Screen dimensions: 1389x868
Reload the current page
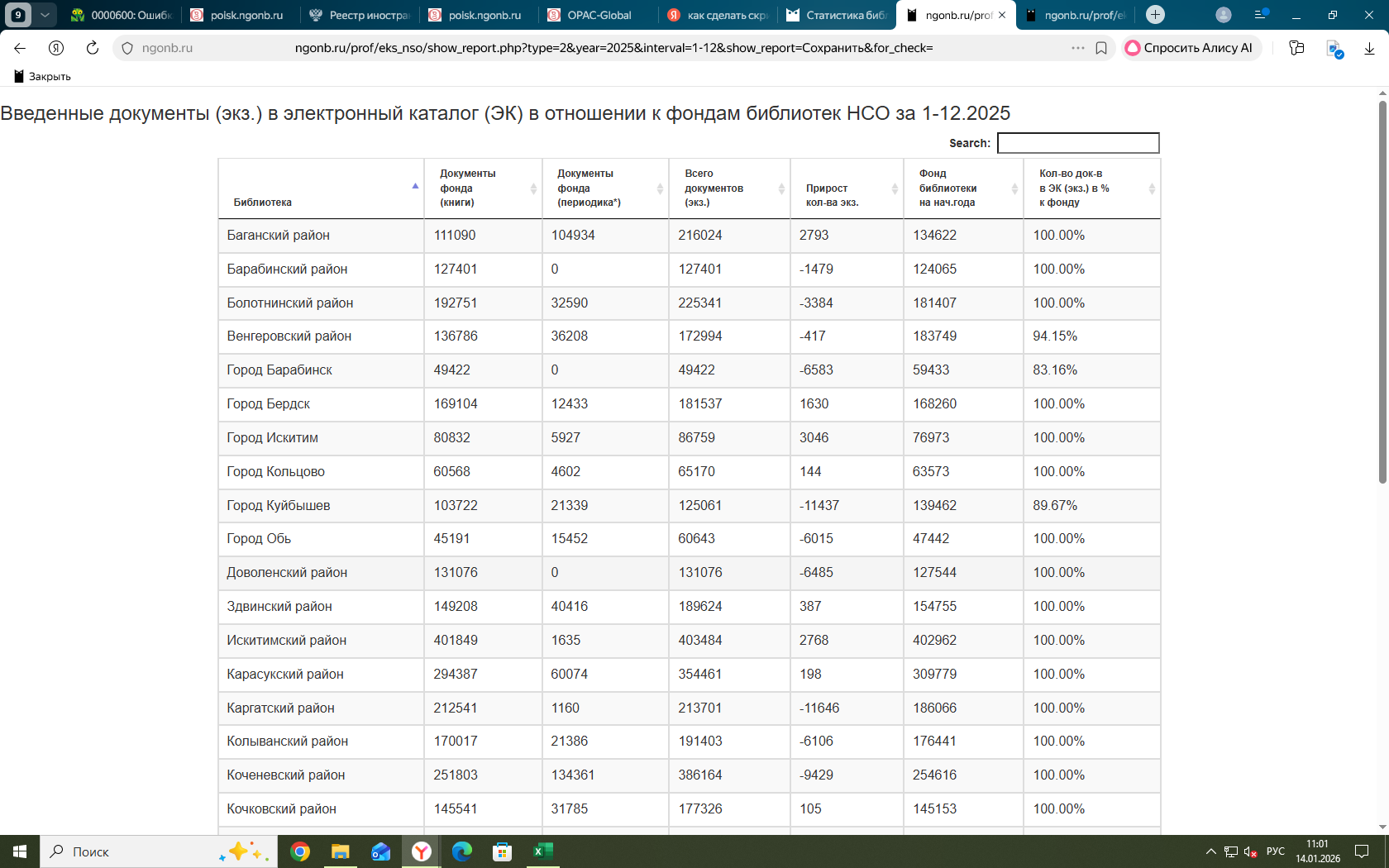coord(93,48)
